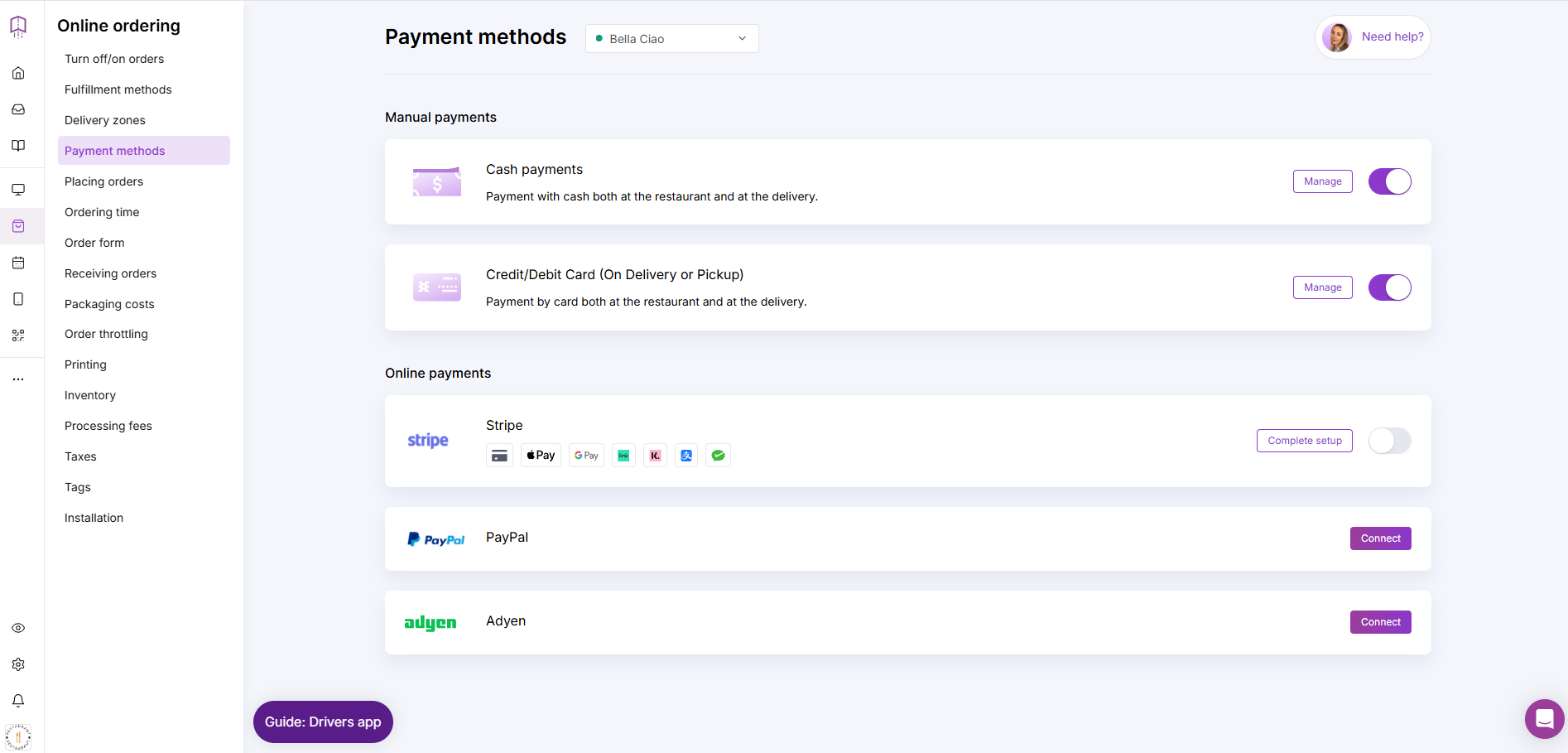Click the notification bell icon
This screenshot has width=1568, height=753.
18,701
